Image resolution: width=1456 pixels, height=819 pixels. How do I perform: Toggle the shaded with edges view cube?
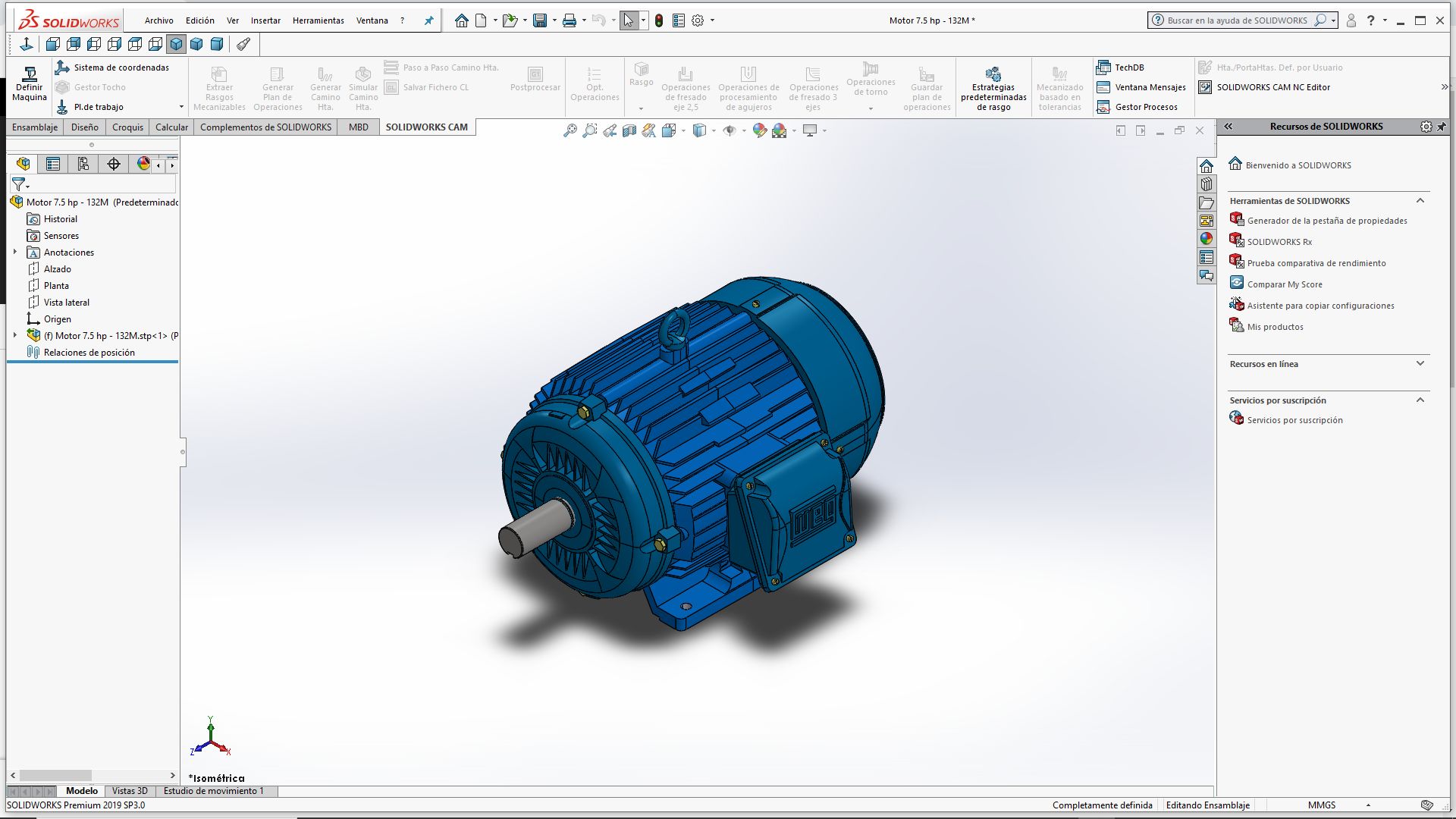176,45
